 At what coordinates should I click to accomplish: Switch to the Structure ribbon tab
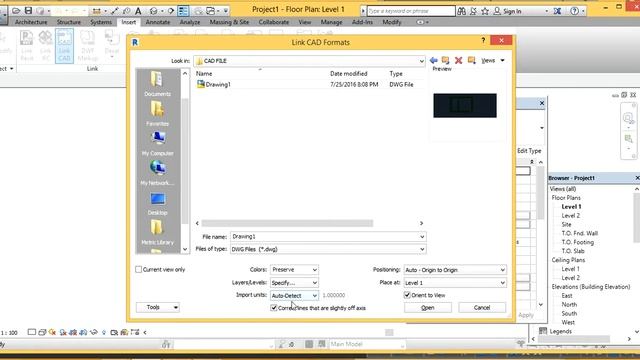(69, 22)
